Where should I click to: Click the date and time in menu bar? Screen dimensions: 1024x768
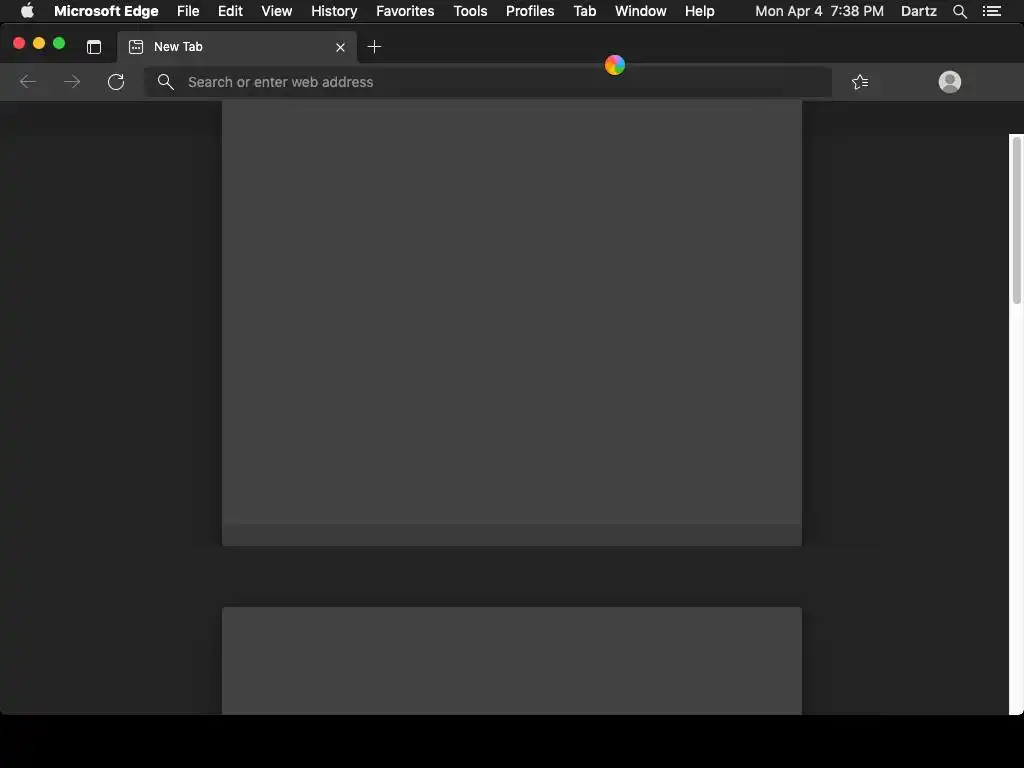(x=820, y=11)
